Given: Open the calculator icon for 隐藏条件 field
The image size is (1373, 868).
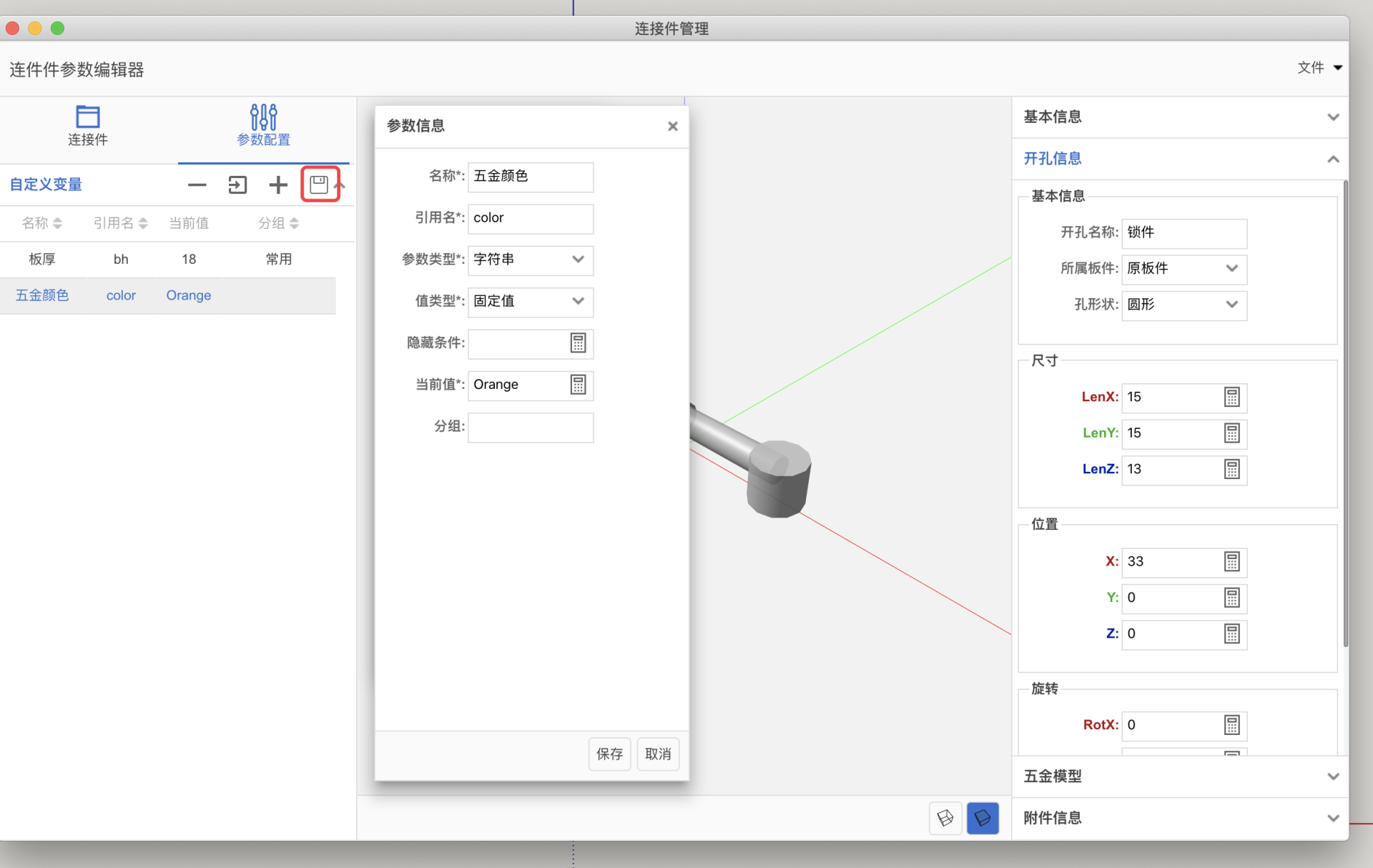Looking at the screenshot, I should click(578, 343).
